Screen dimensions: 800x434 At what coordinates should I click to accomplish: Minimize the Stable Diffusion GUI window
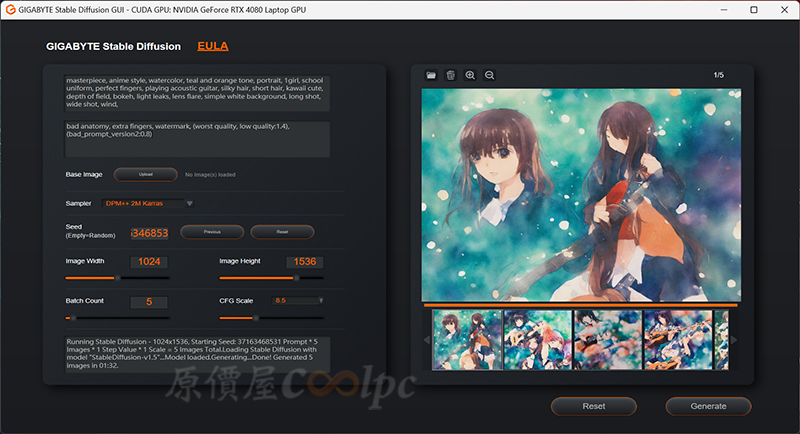click(x=723, y=10)
